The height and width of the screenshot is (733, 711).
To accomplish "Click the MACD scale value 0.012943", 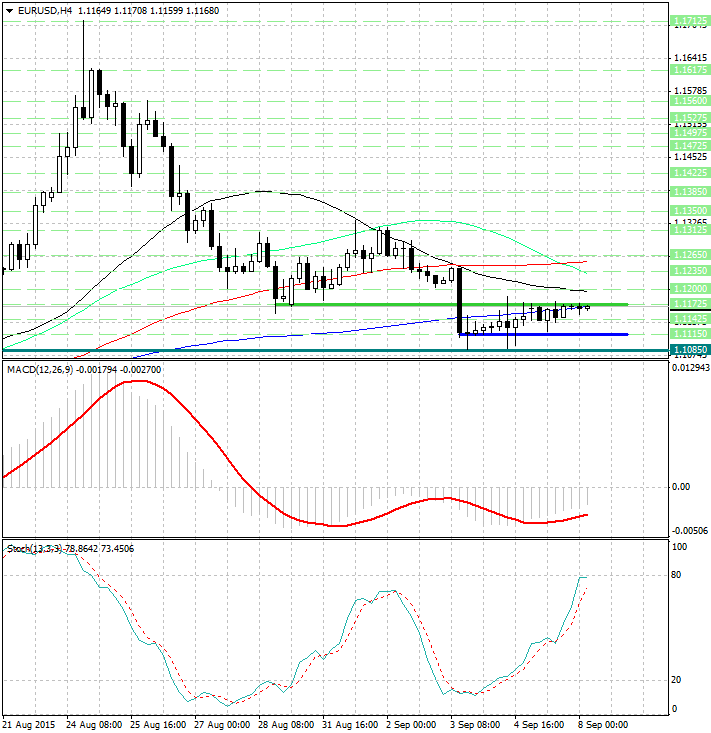I will coord(690,368).
